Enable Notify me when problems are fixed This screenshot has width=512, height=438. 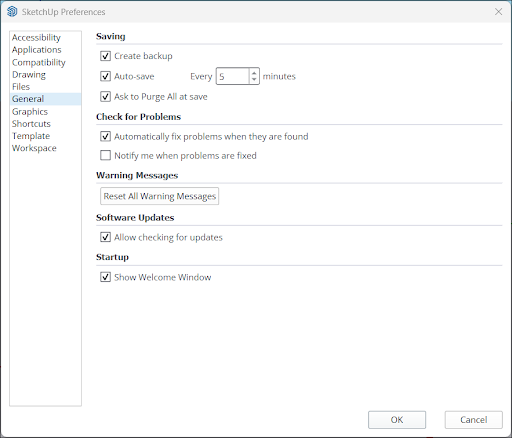105,155
